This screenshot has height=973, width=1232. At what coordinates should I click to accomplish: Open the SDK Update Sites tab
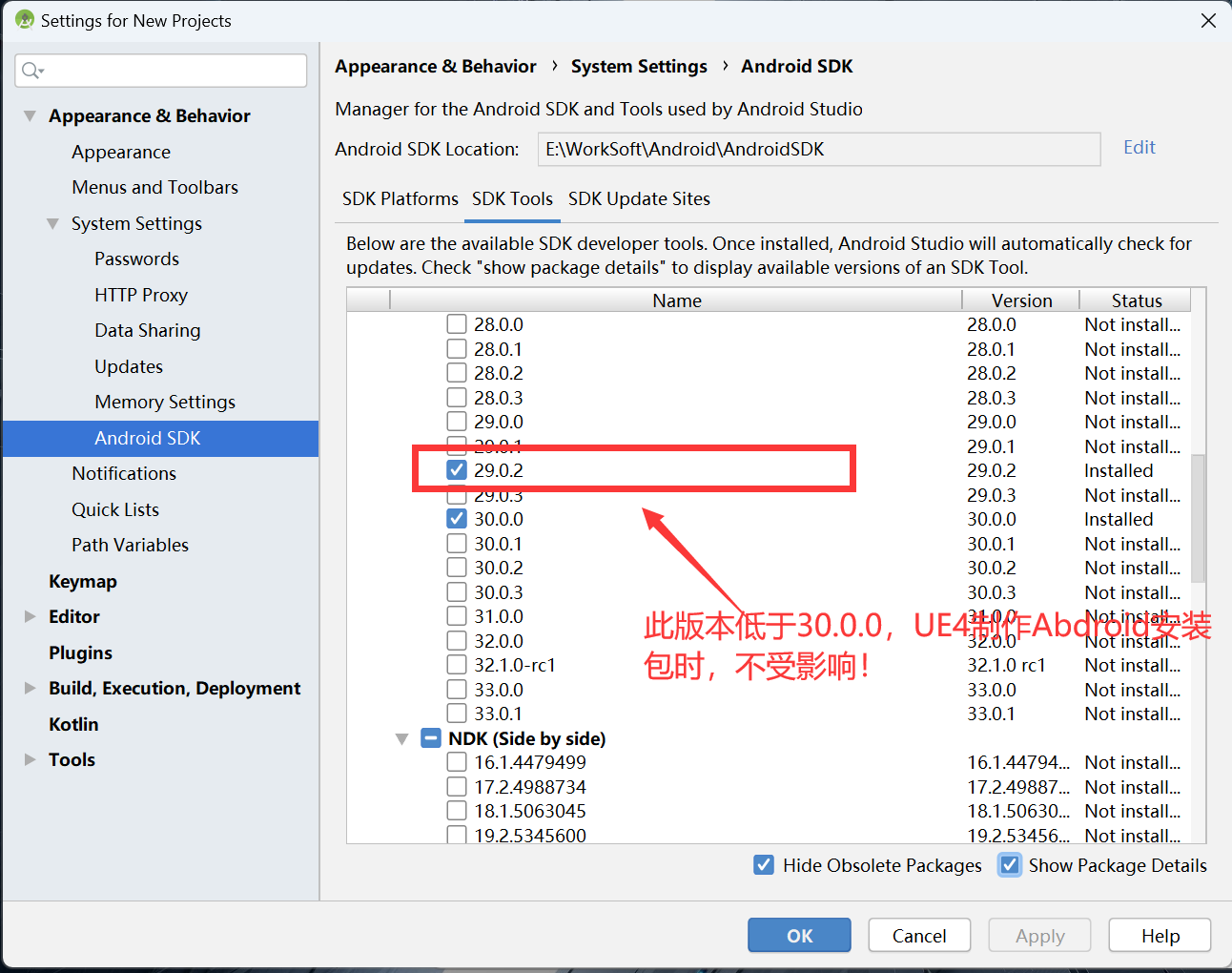pos(639,199)
